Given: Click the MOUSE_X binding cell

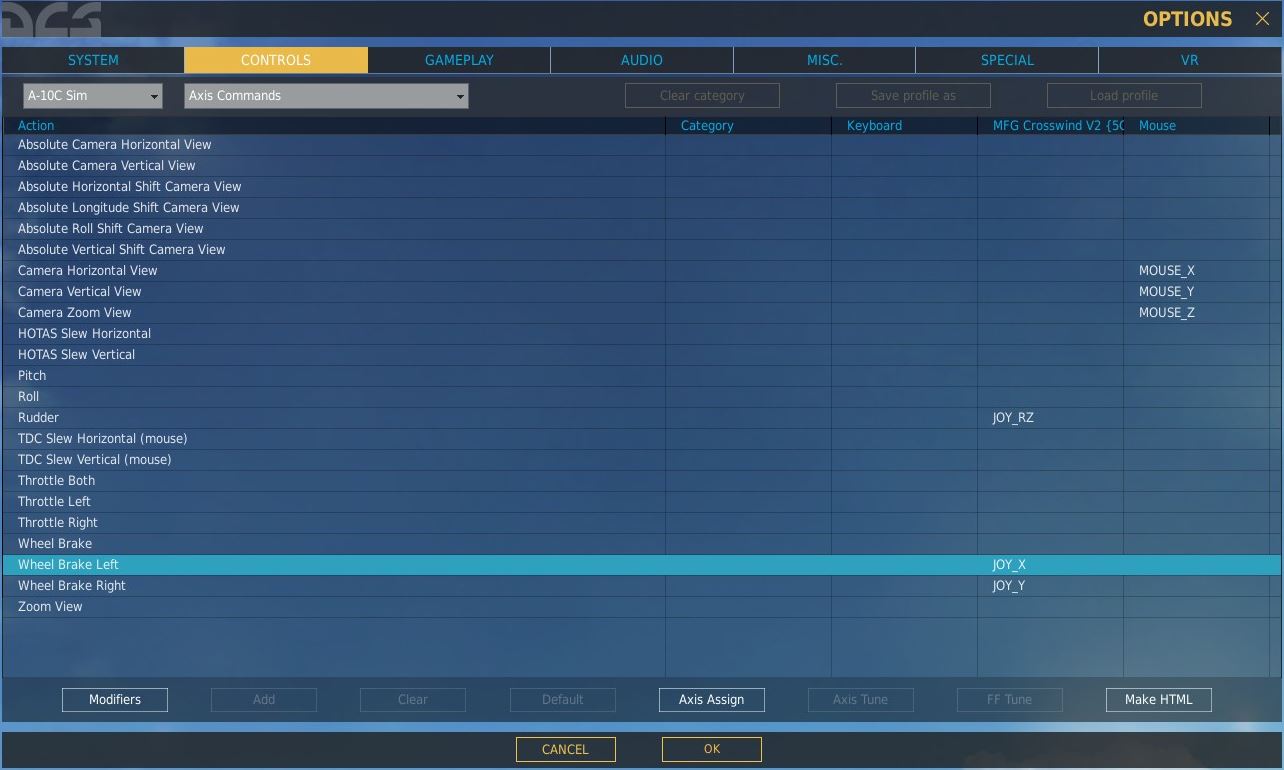Looking at the screenshot, I should (x=1197, y=271).
